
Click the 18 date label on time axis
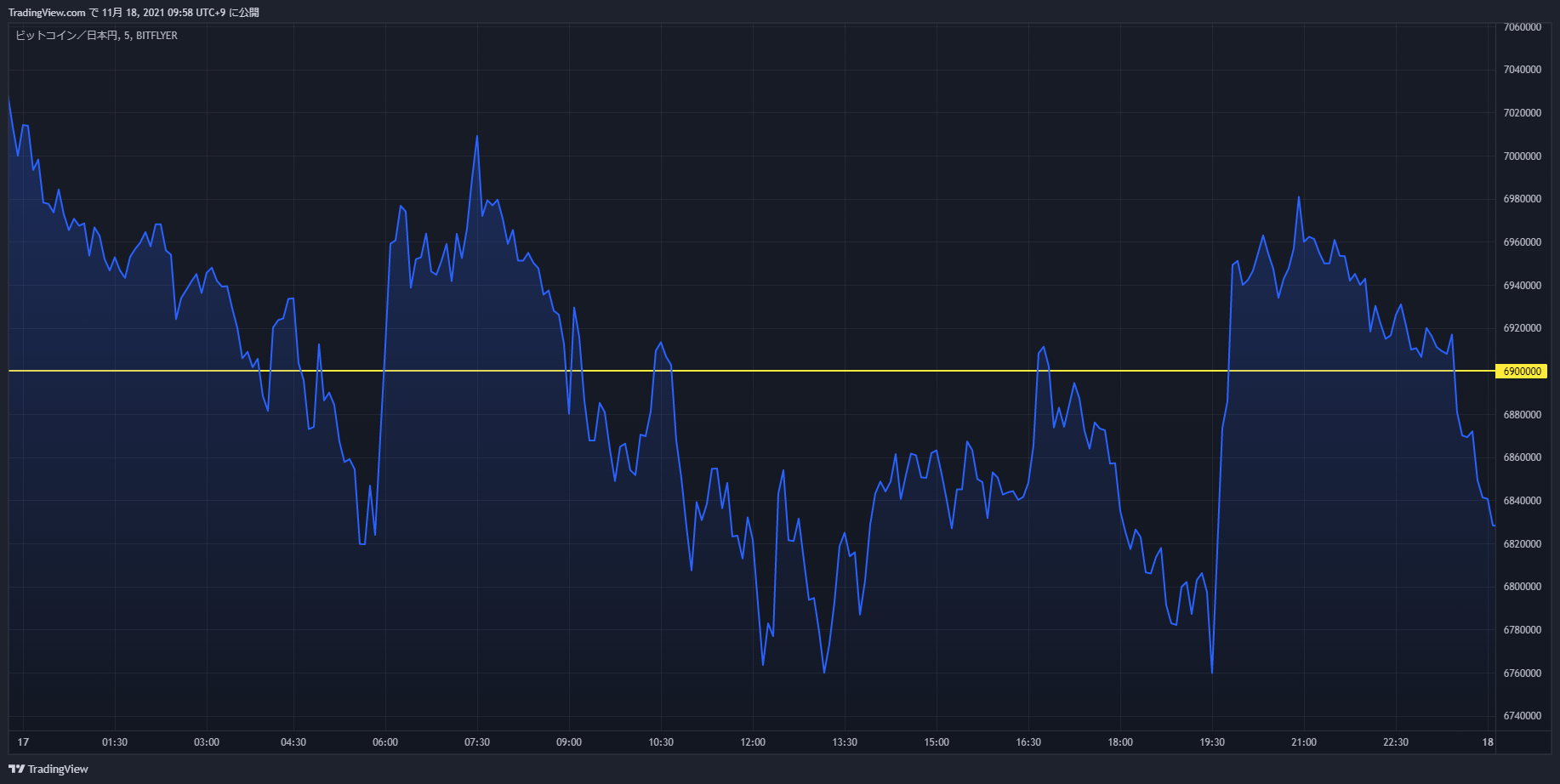click(x=1488, y=742)
